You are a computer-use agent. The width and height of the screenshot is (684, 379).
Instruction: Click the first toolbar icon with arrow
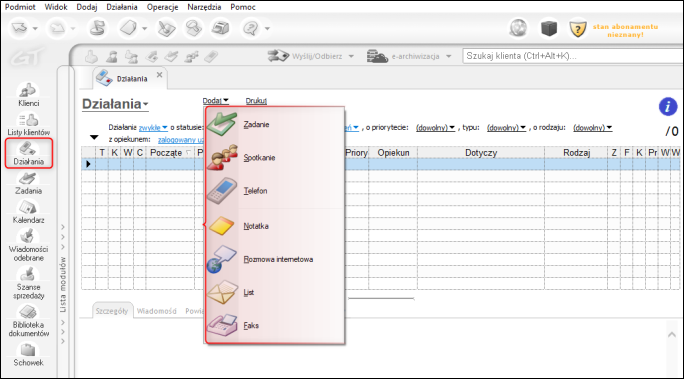20,28
